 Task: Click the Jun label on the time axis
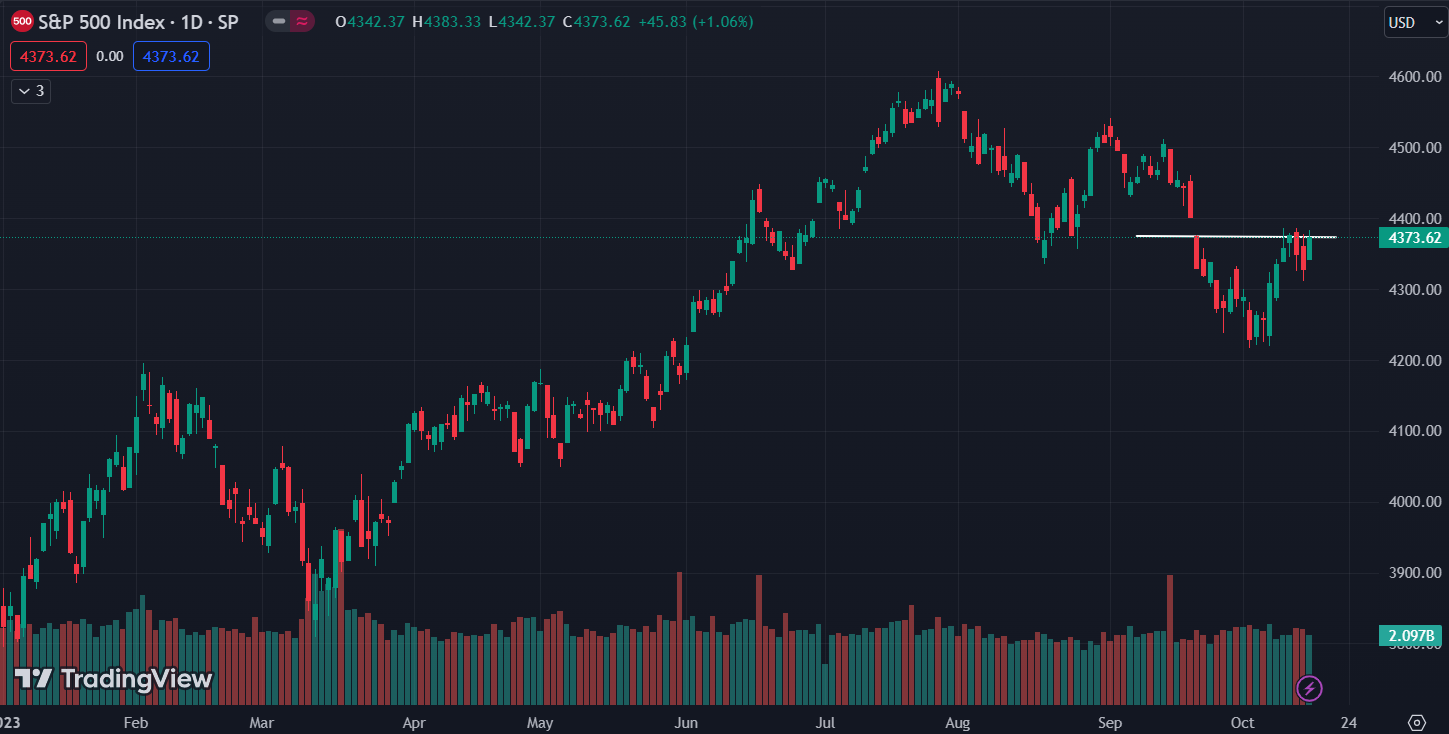coord(685,722)
